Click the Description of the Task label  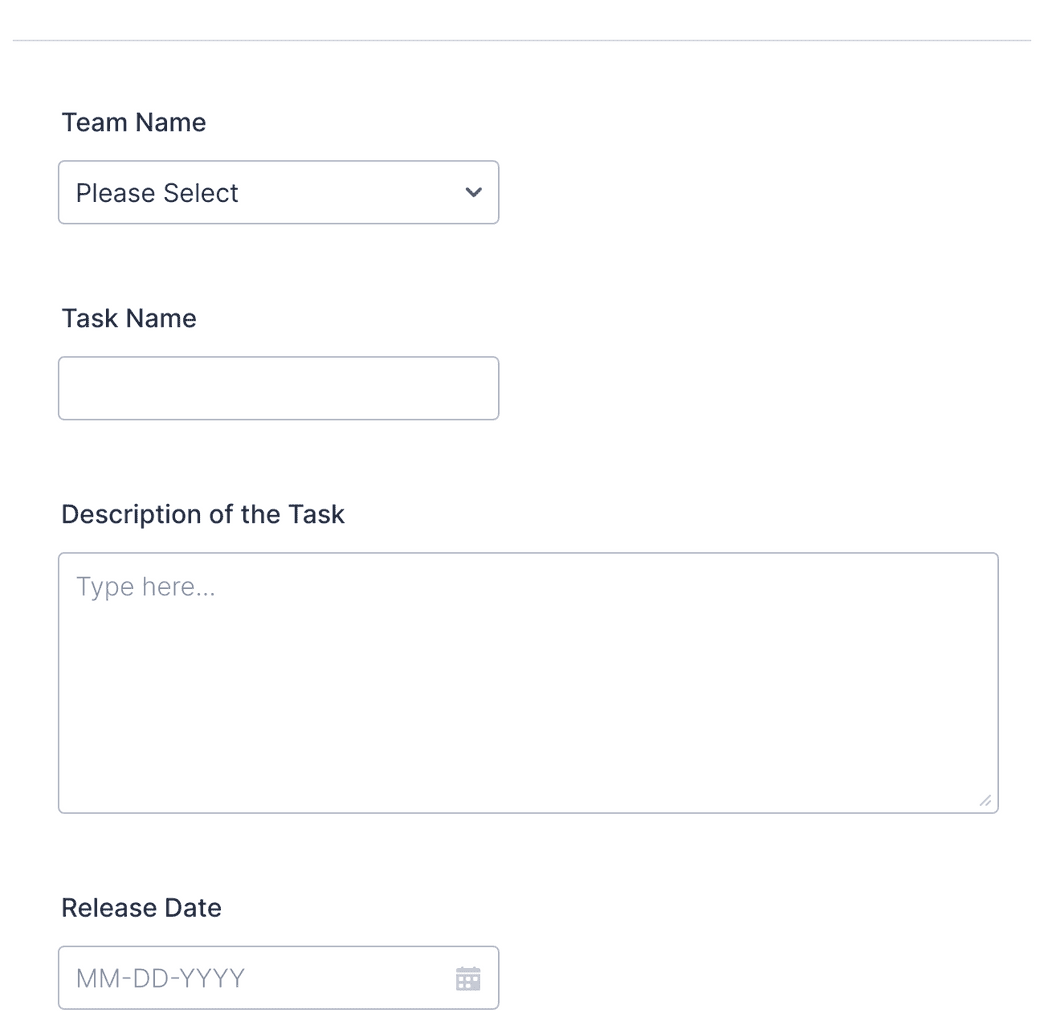tap(203, 514)
